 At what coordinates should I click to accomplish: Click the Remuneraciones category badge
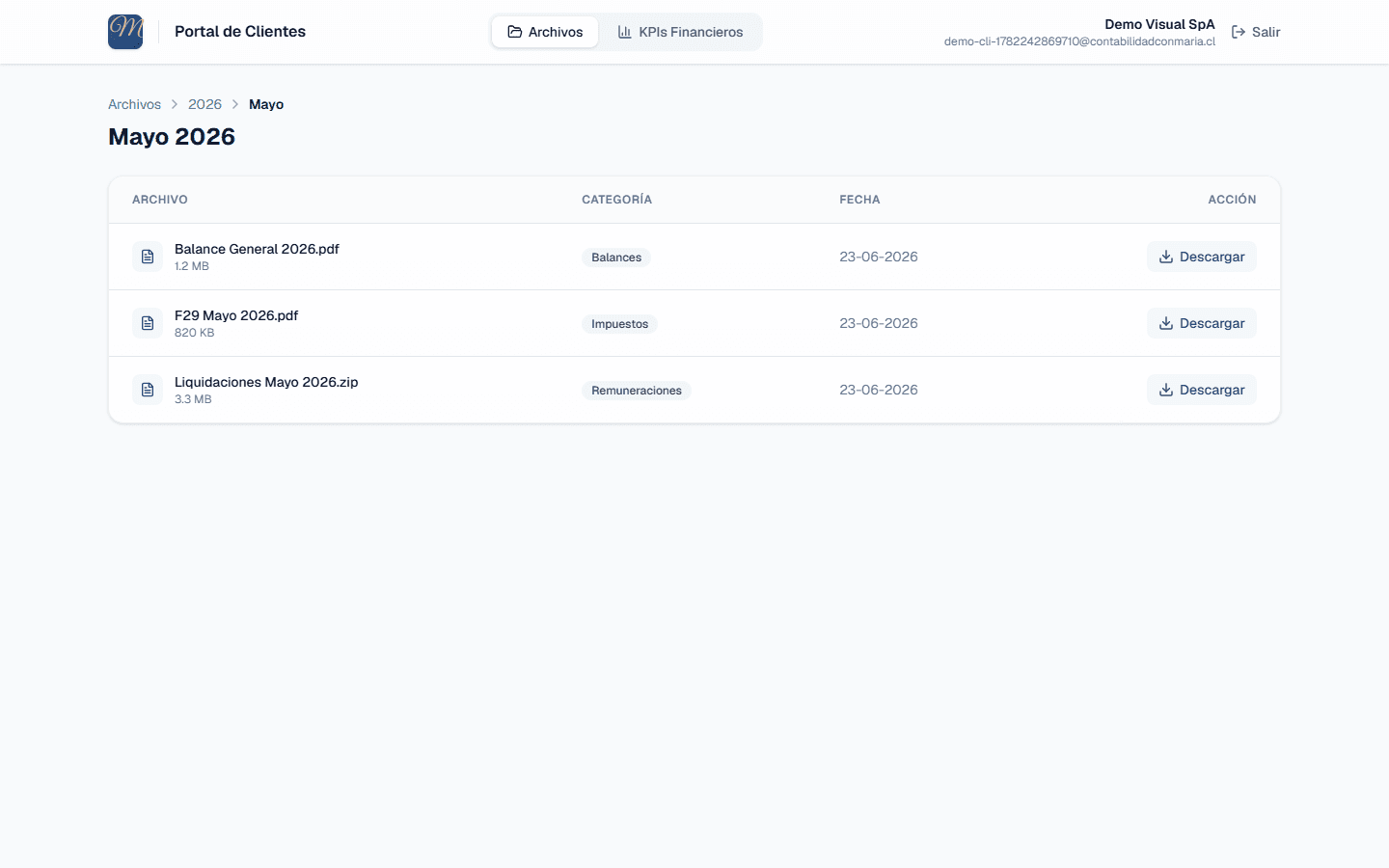pyautogui.click(x=637, y=391)
